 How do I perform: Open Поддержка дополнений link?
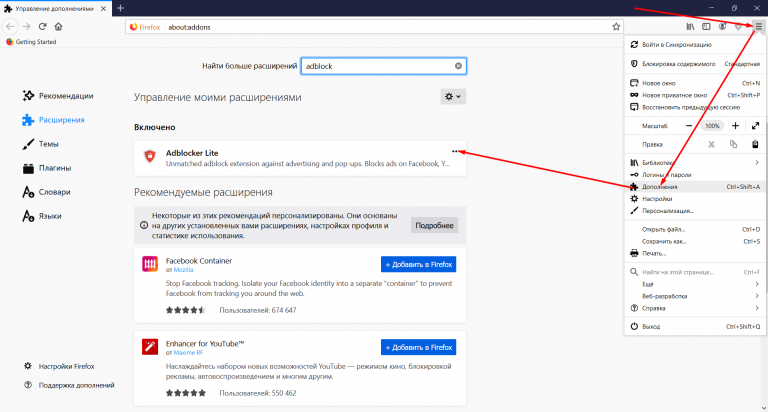click(x=69, y=386)
